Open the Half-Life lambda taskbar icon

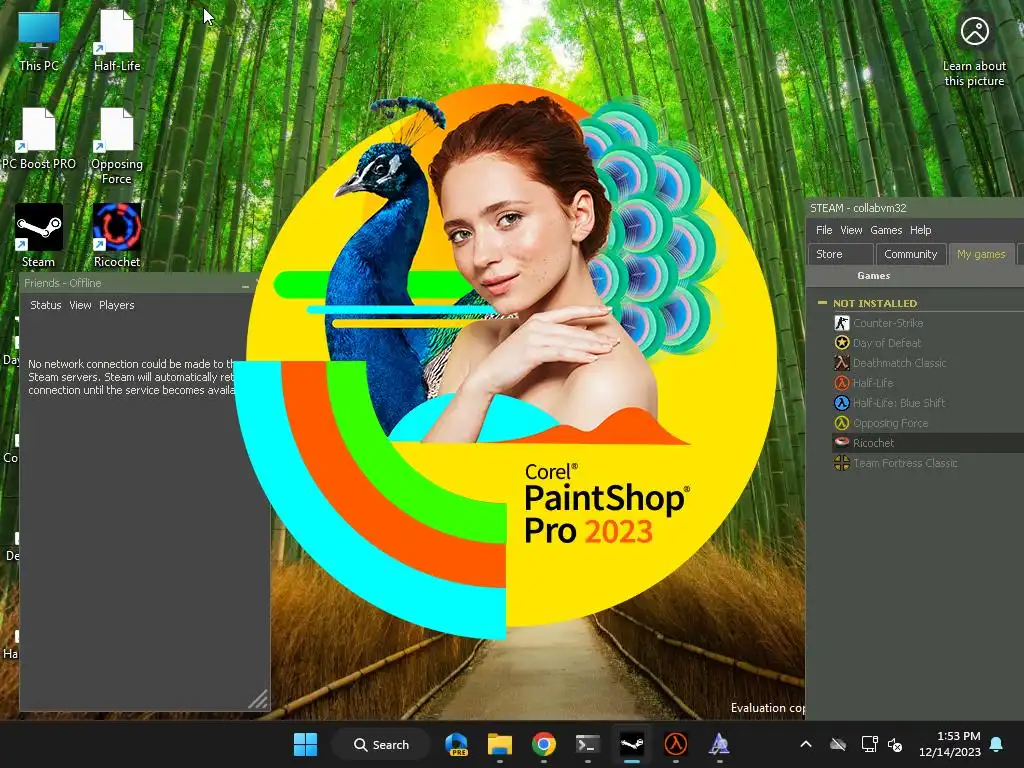[675, 744]
